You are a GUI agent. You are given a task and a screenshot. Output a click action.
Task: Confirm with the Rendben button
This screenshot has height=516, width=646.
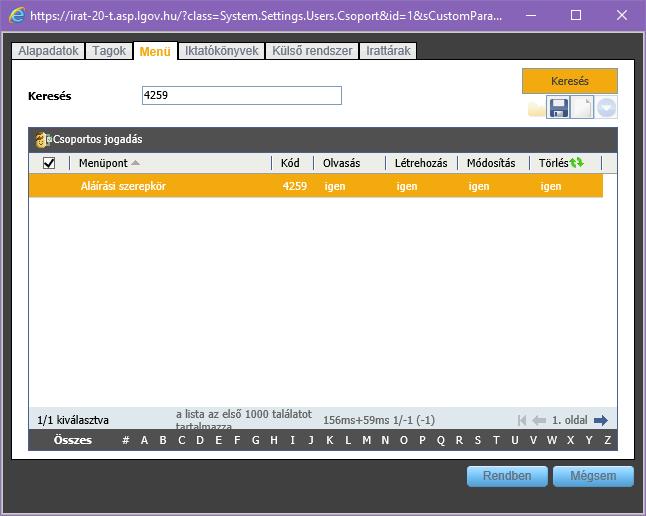(507, 476)
